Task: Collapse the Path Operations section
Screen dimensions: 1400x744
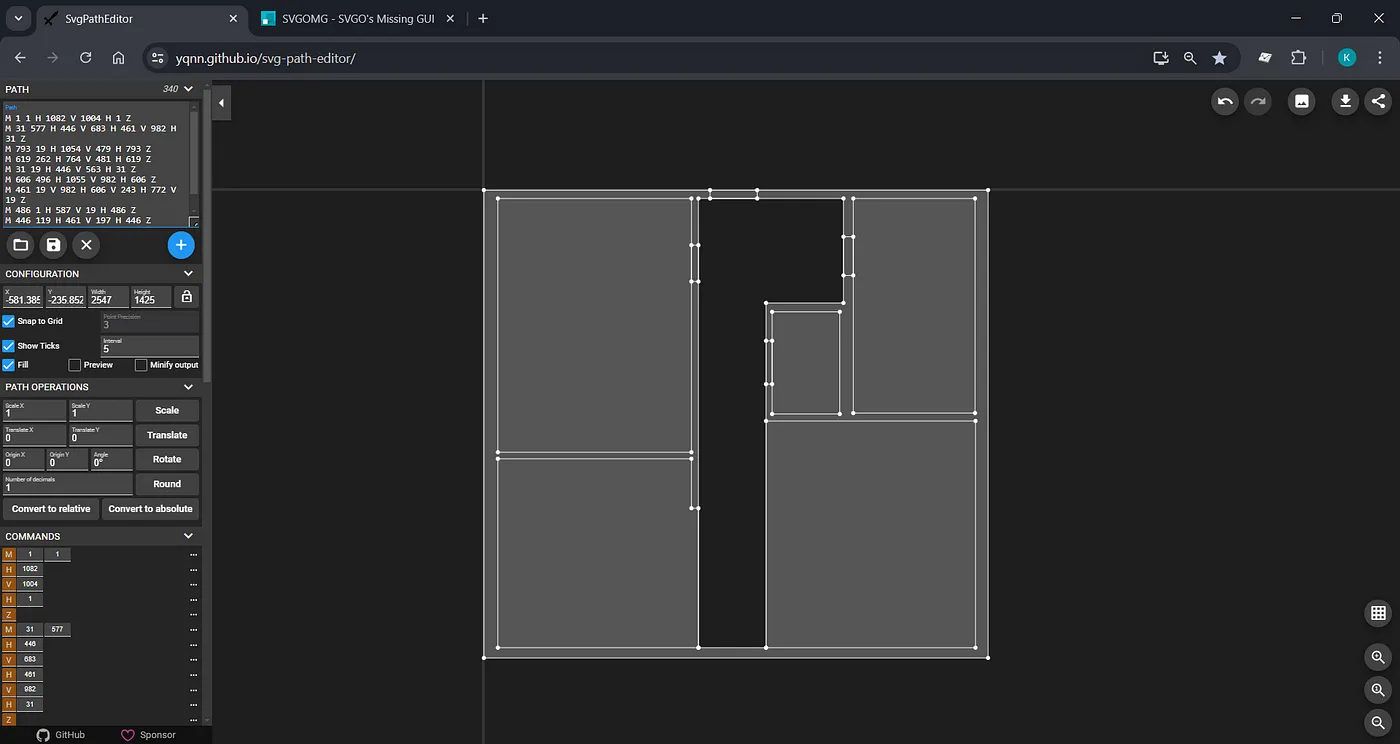Action: pos(188,387)
